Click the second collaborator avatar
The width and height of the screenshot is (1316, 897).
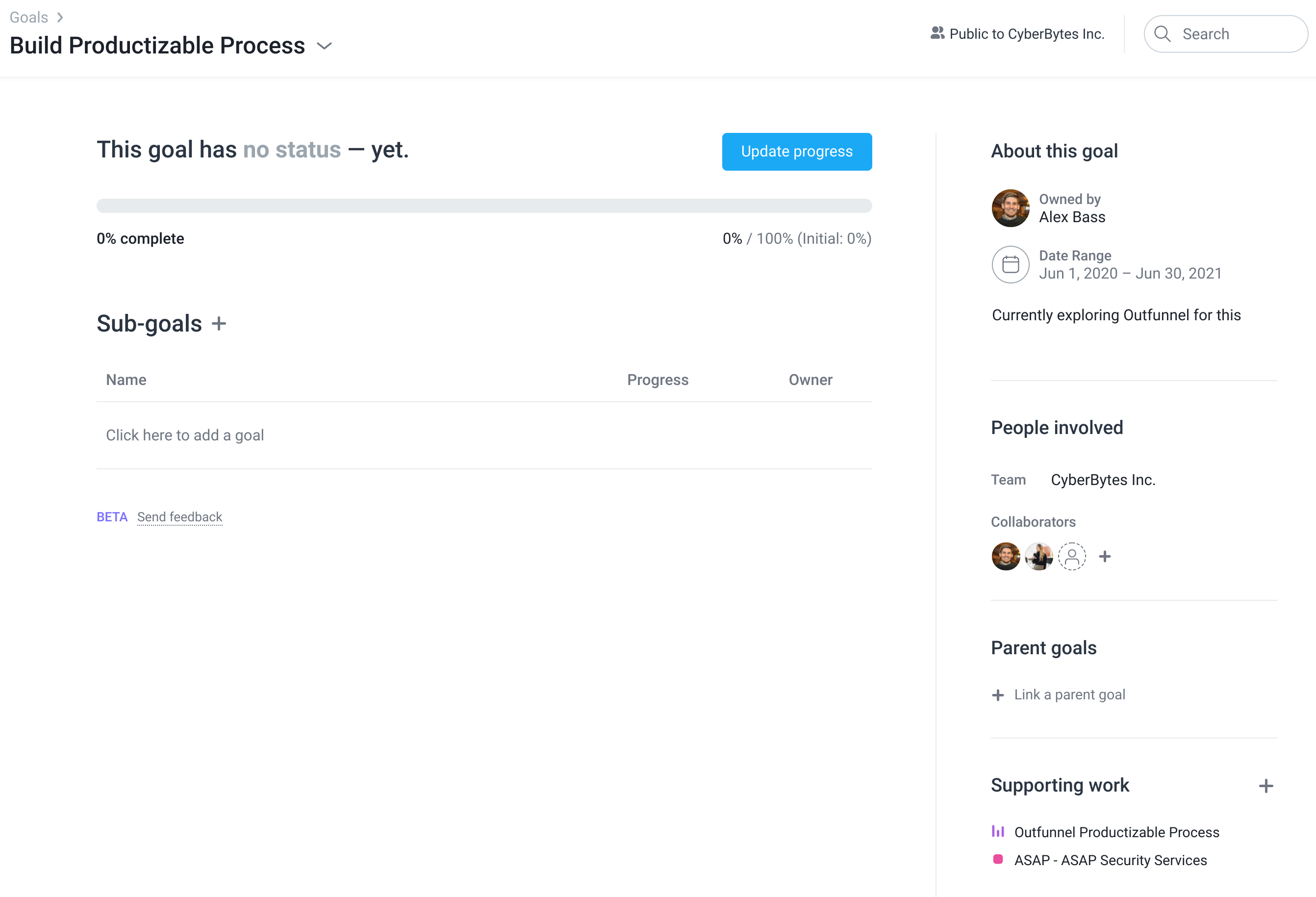click(x=1039, y=557)
